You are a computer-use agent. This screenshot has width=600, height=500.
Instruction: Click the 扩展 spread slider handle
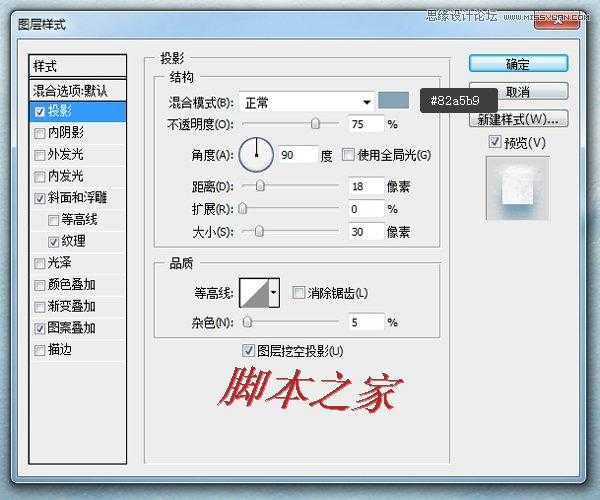pos(243,208)
